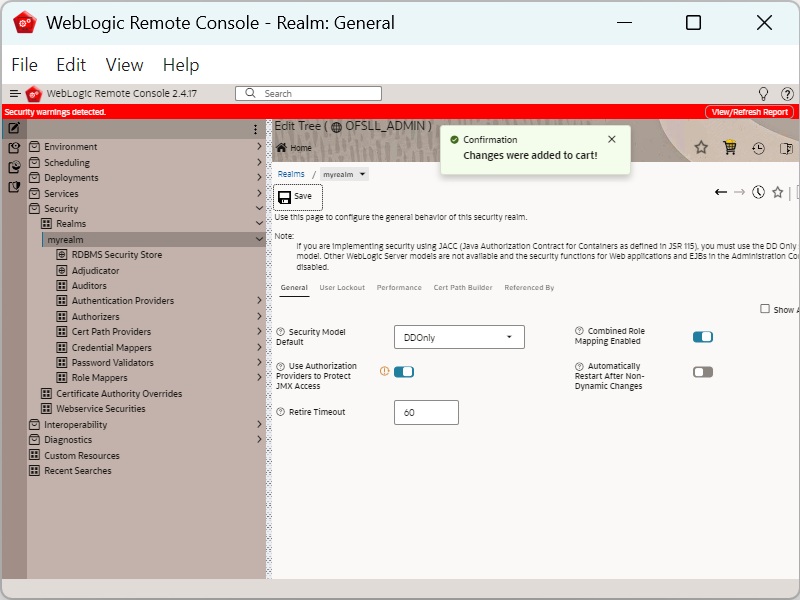Click the Realms breadcrumb link
The width and height of the screenshot is (800, 600).
pos(291,174)
